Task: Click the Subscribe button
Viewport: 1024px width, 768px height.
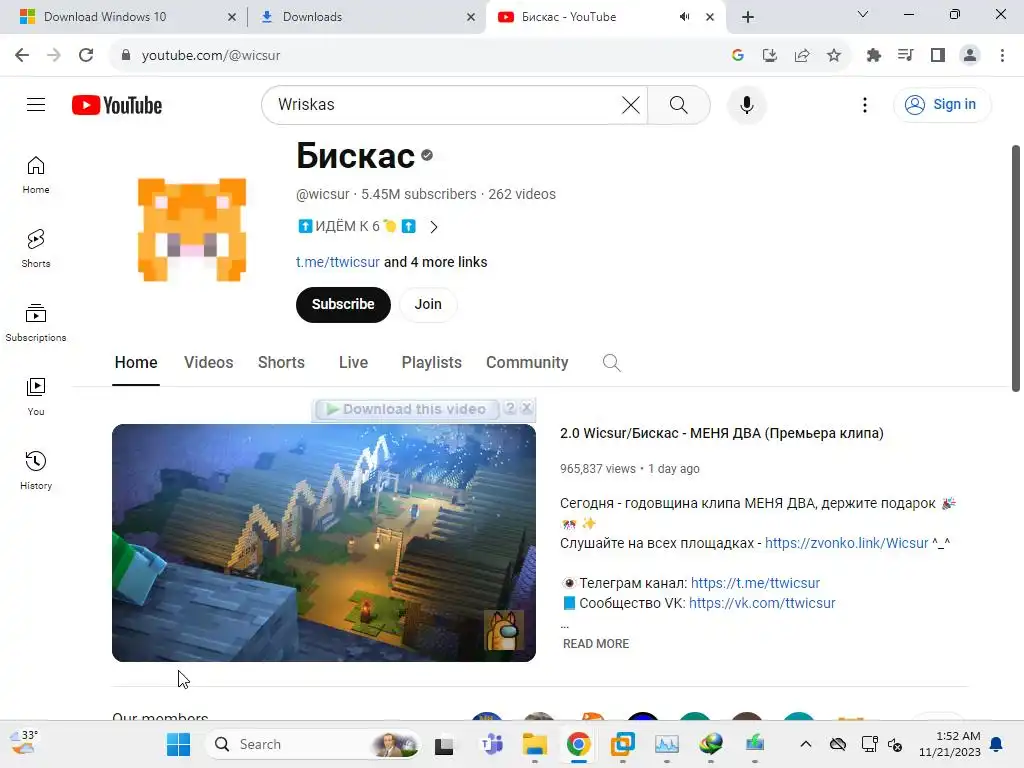Action: [343, 304]
